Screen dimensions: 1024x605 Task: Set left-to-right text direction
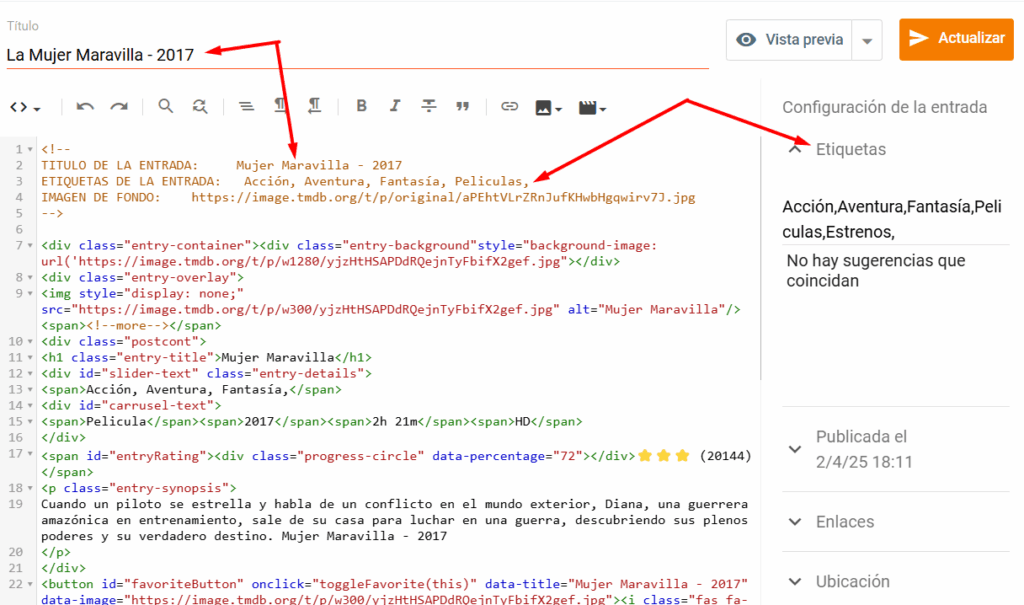click(280, 106)
